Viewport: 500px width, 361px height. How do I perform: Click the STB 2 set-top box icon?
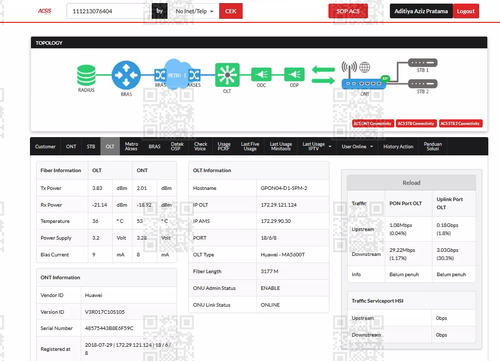(423, 84)
